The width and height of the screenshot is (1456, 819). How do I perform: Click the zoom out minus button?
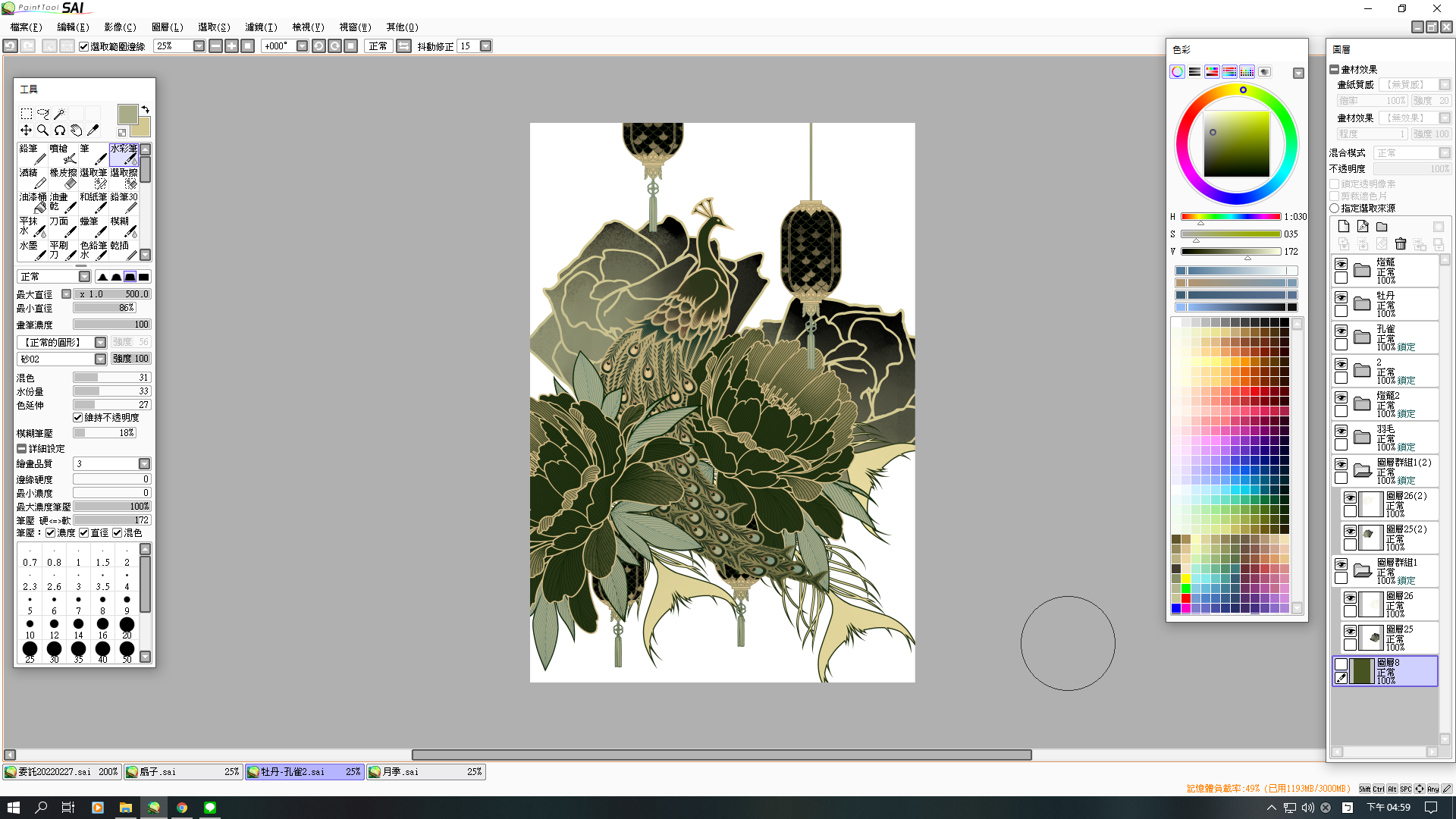tap(215, 46)
